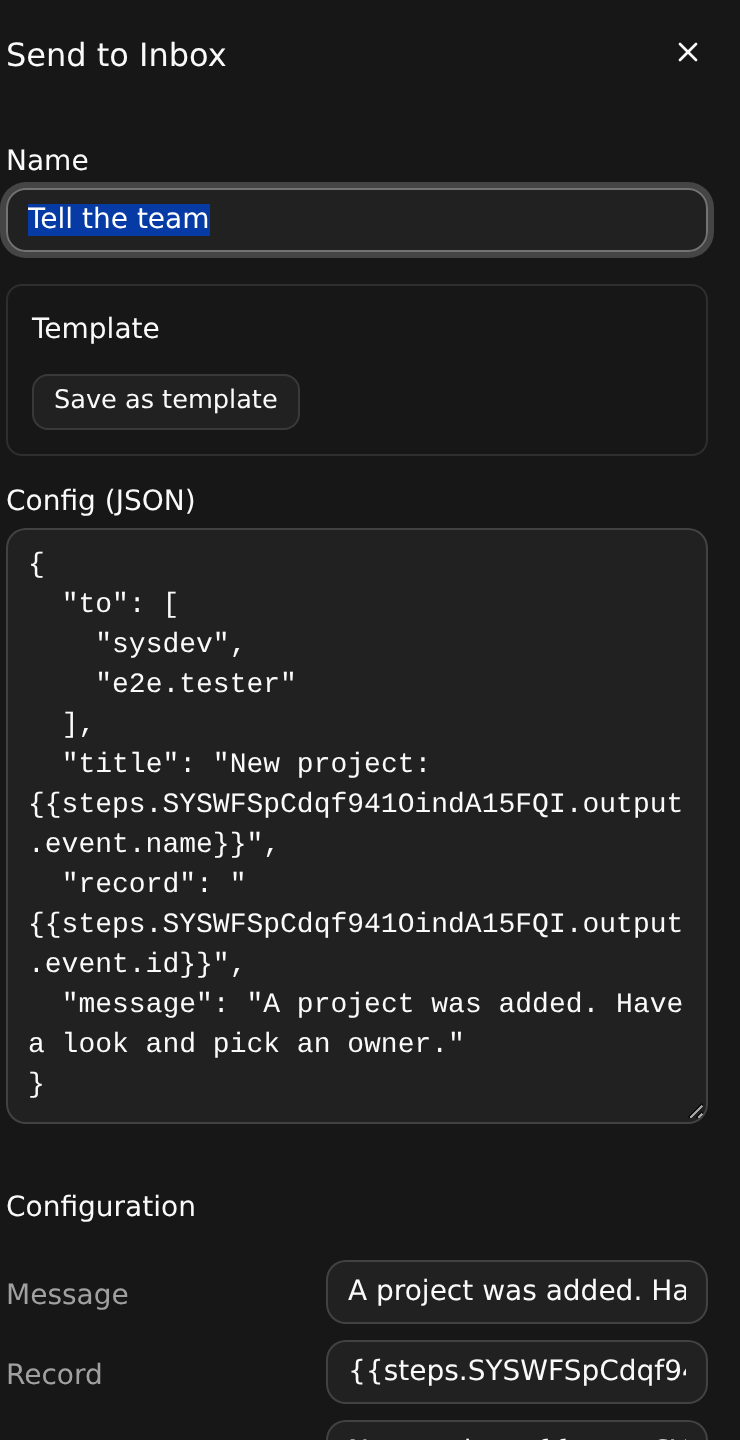This screenshot has width=740, height=1440.
Task: Focus the Record configuration field
Action: 517,1372
